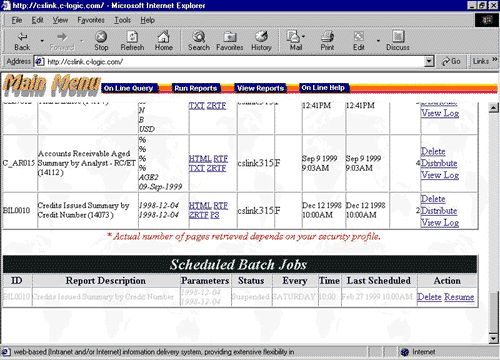
Task: Open the Help menu
Action: click(147, 20)
